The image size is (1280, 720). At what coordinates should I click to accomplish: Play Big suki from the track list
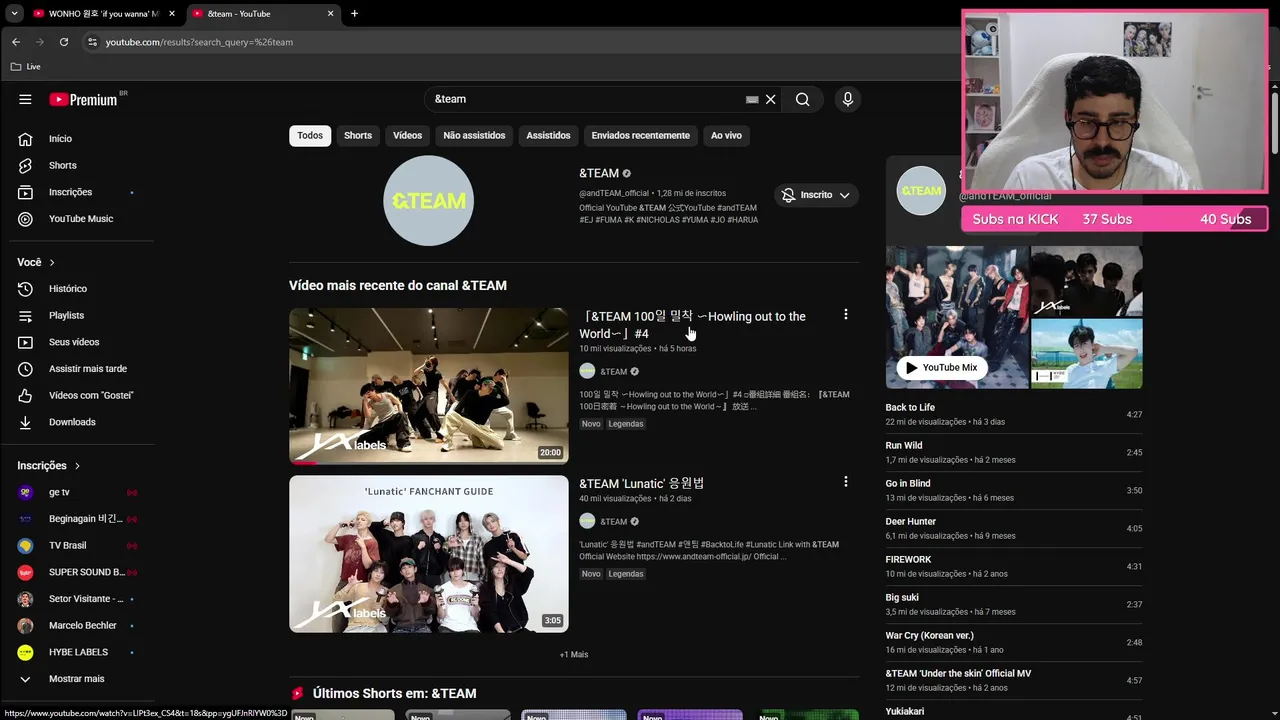pos(1013,604)
